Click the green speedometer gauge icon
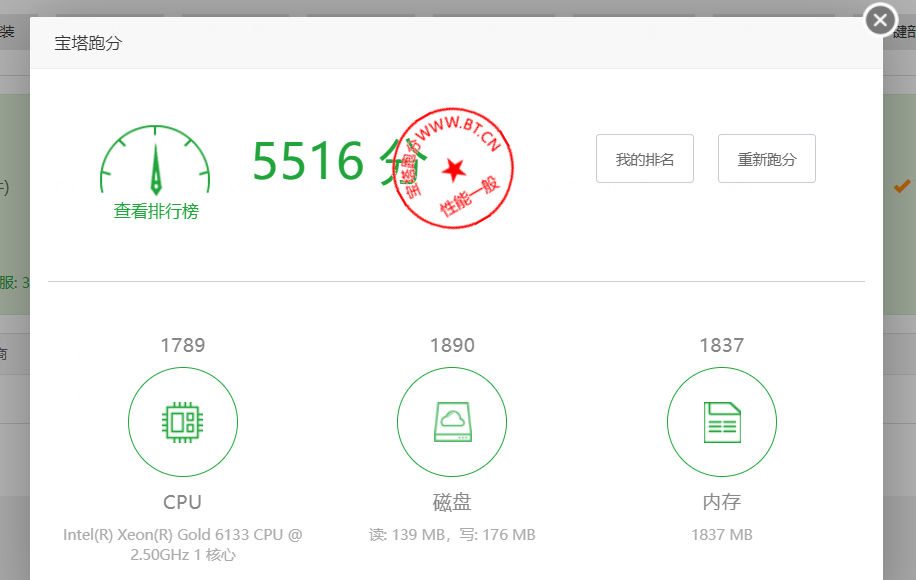The height and width of the screenshot is (580, 916). pyautogui.click(x=155, y=159)
